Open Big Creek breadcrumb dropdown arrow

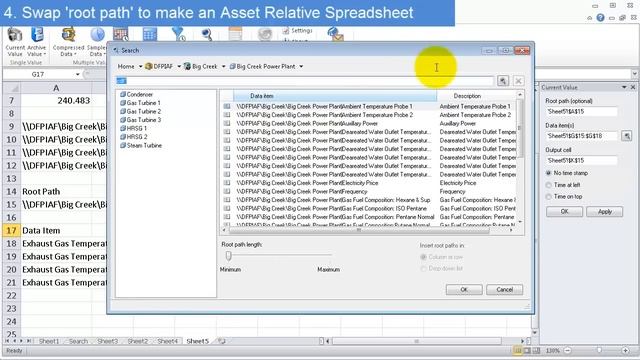click(224, 67)
